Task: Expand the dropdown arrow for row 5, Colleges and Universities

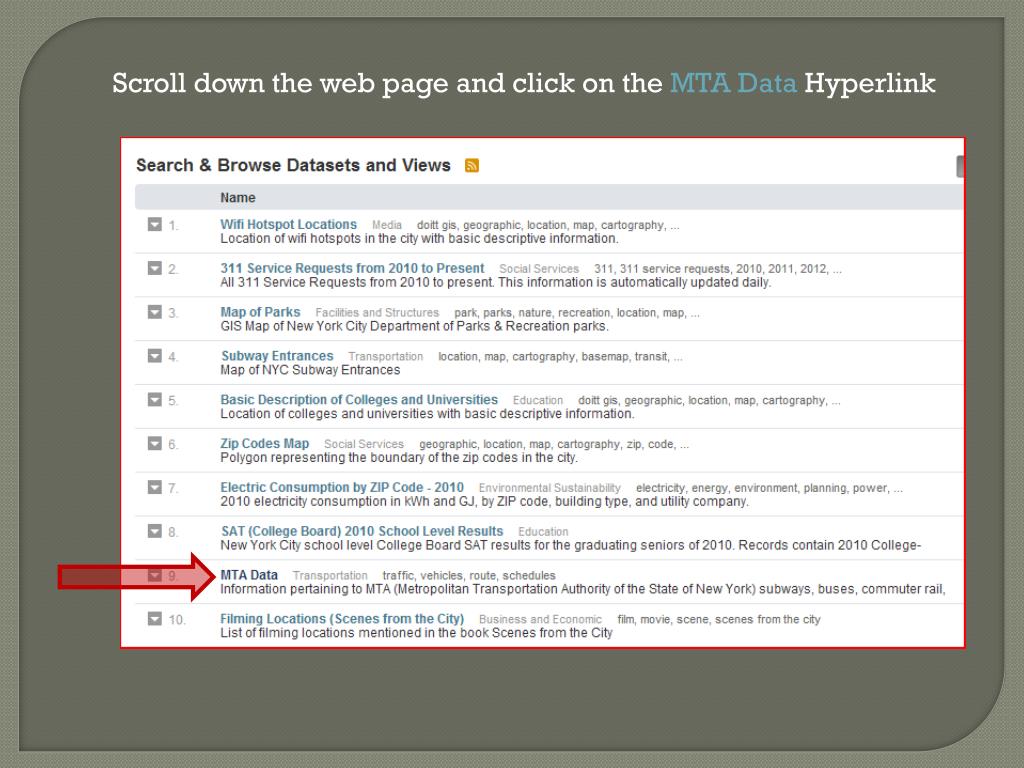Action: (155, 400)
